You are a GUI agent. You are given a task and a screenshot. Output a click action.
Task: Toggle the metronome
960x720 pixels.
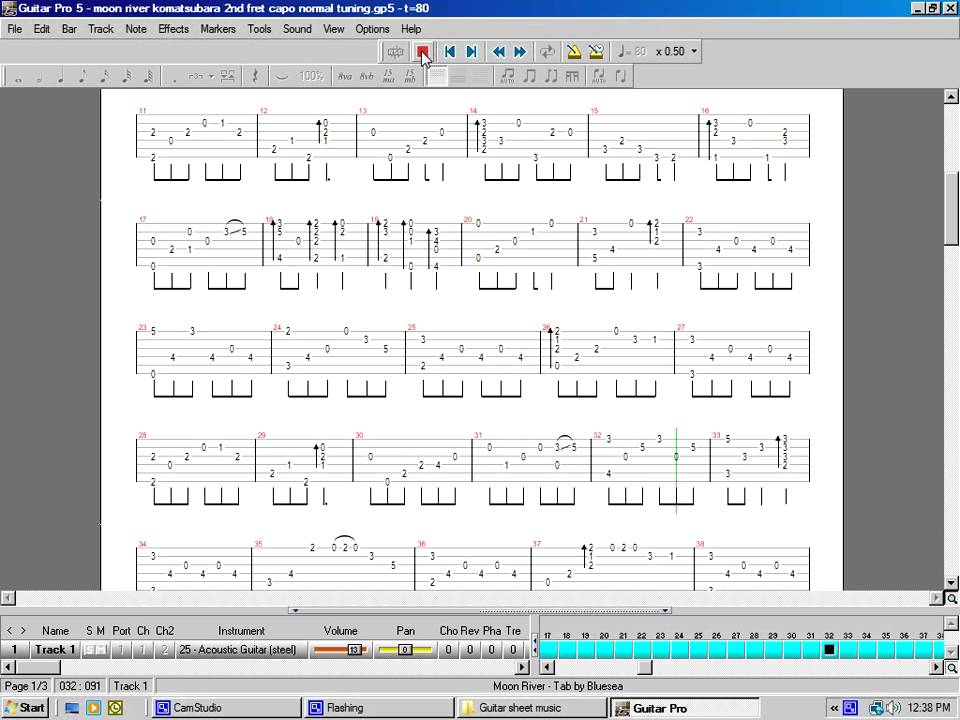(x=574, y=51)
